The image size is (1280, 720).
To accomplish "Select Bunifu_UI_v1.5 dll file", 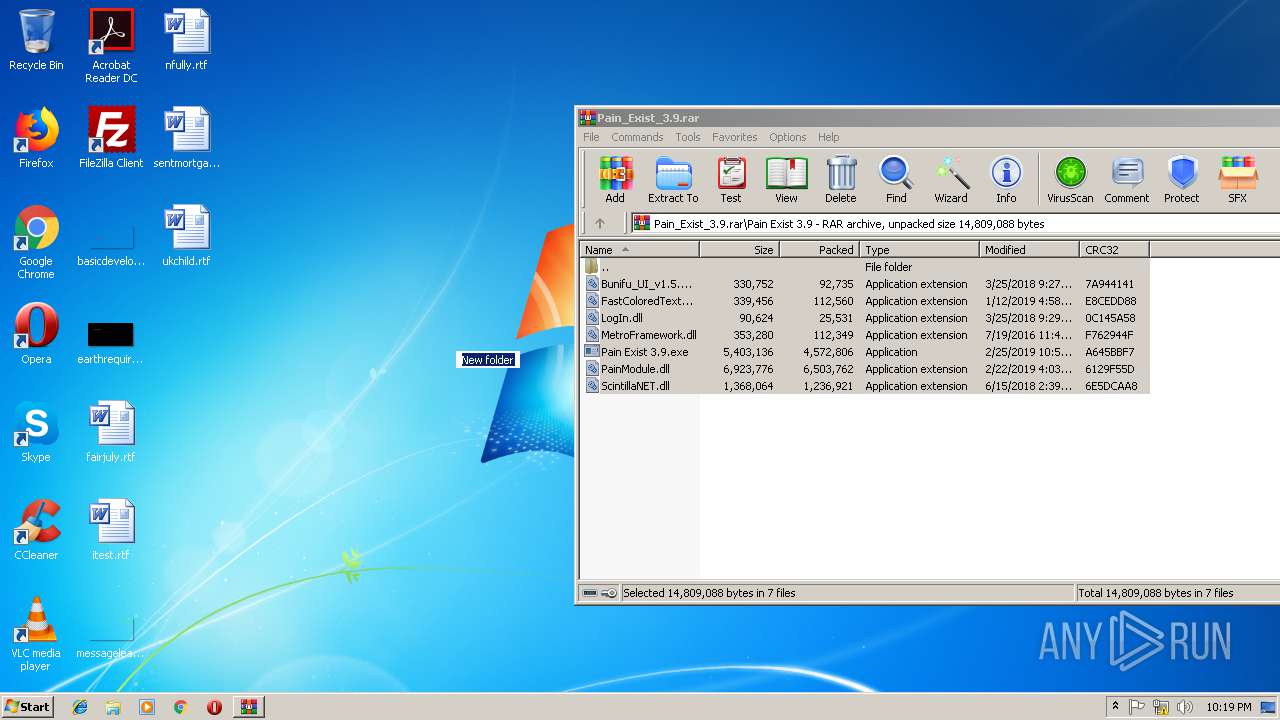I will pos(865,284).
